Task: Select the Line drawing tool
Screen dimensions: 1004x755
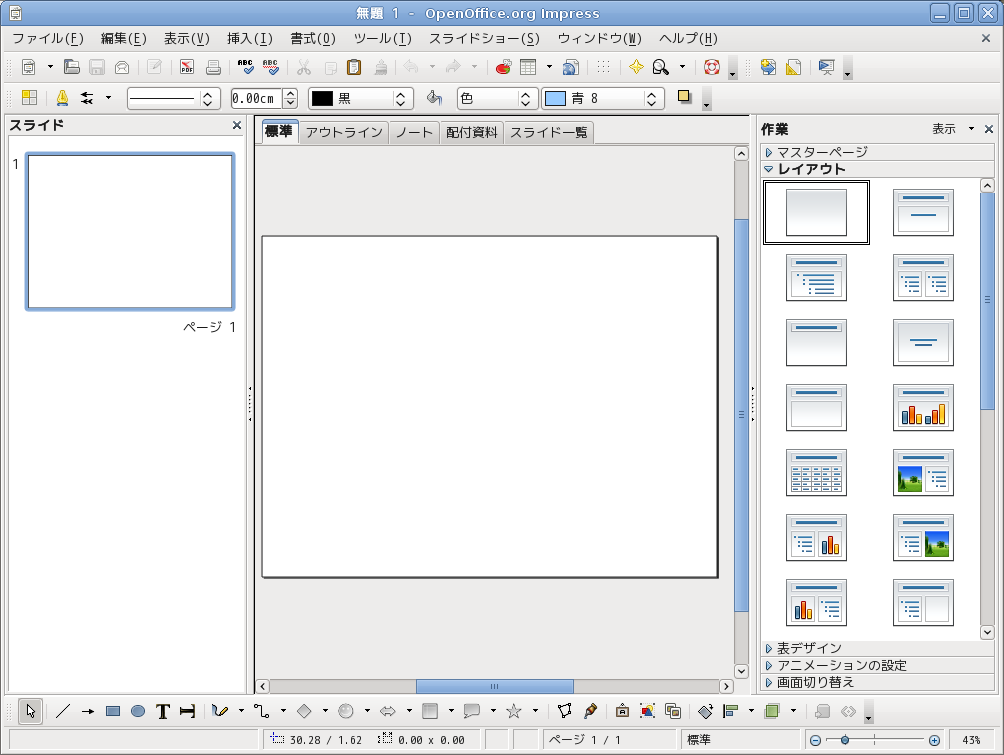Action: (x=63, y=711)
